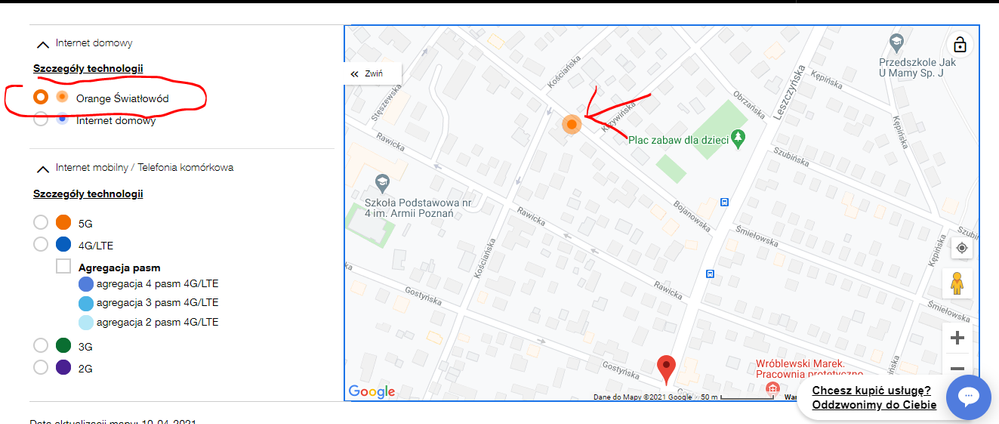Screen dimensions: 999x424
Task: Click the Google logo on map
Action: pos(372,391)
